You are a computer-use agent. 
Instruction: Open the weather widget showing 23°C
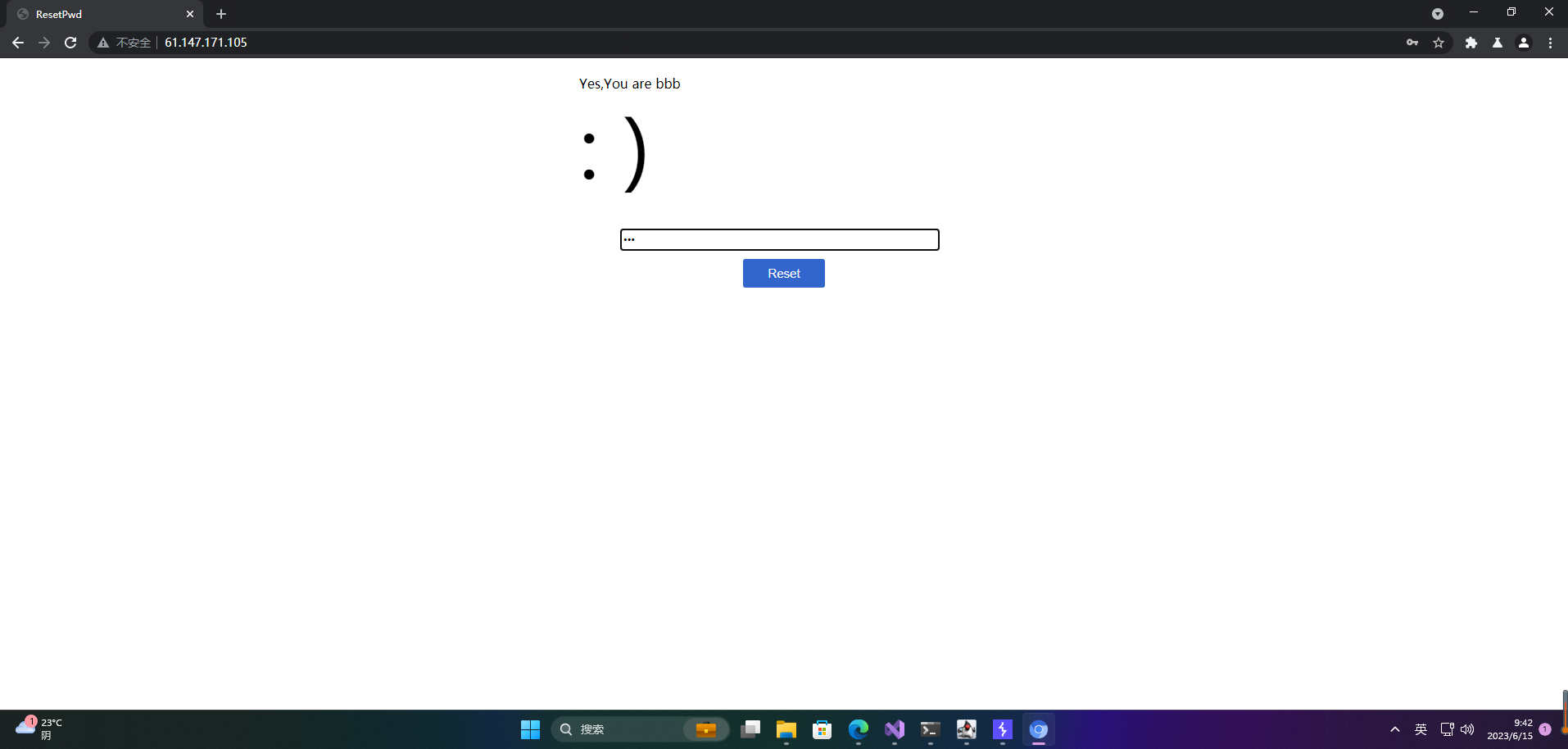[39, 729]
